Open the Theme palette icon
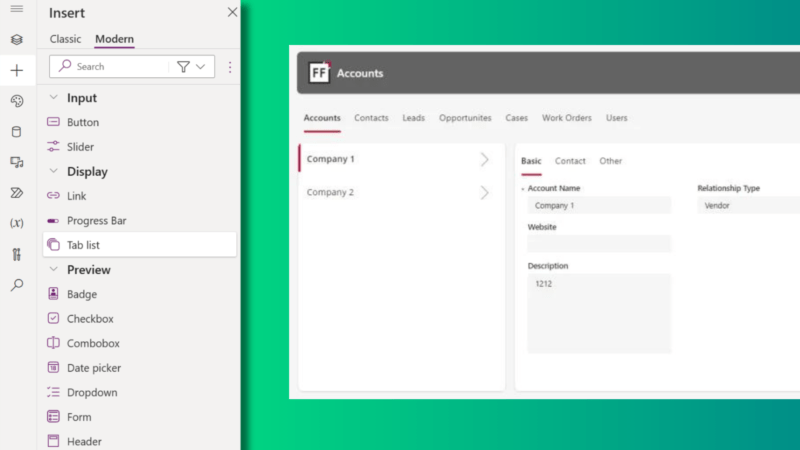Screen dimensions: 800x450 point(17,101)
